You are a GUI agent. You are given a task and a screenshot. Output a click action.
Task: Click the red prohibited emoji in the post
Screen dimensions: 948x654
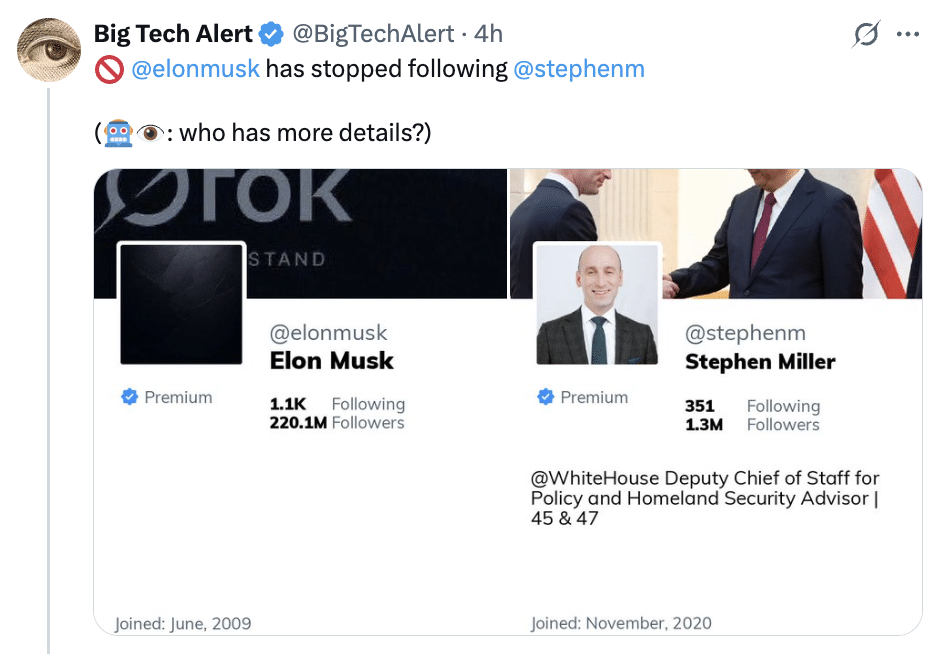coord(108,69)
